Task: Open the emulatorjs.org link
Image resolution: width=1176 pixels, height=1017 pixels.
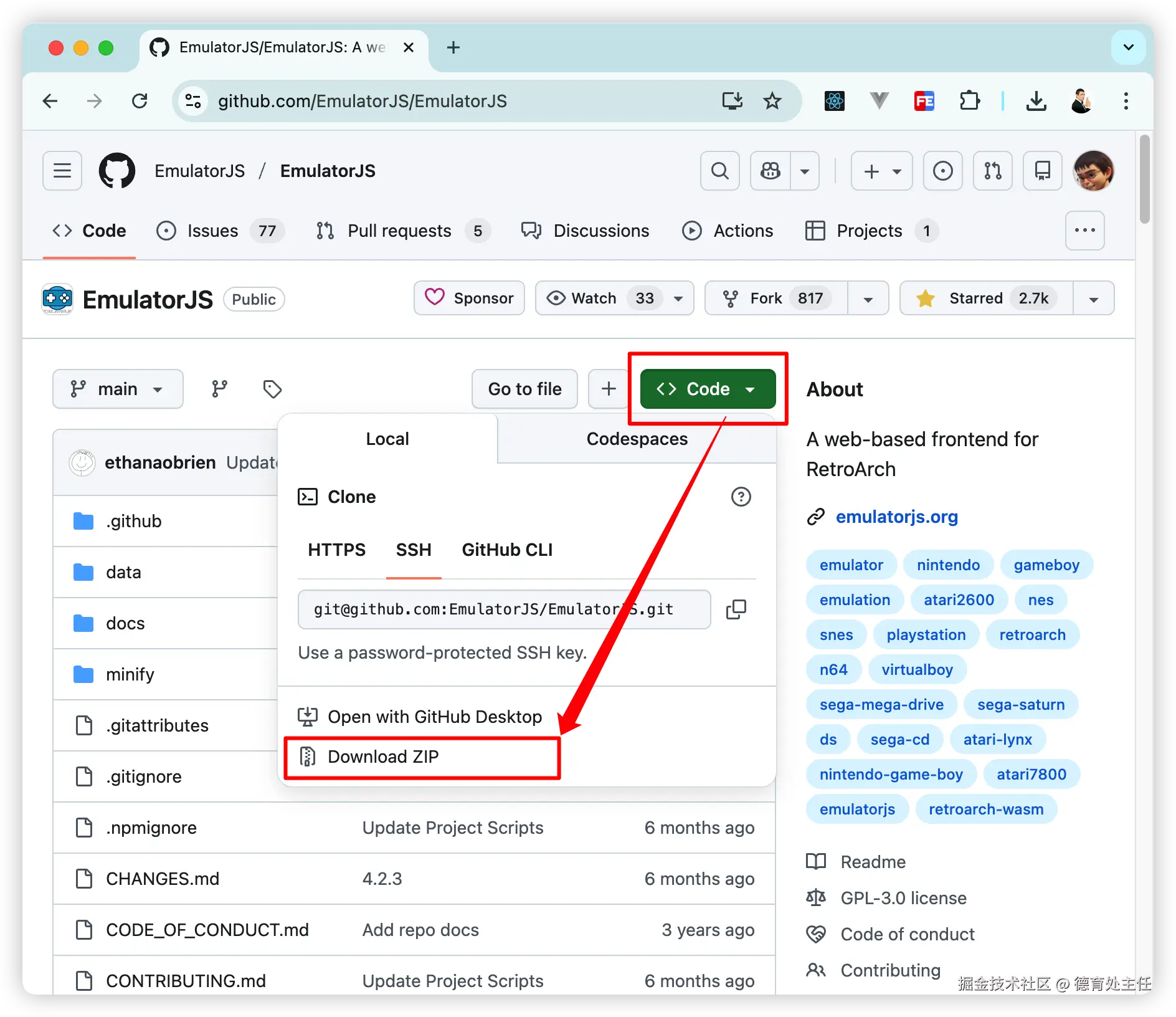Action: (x=896, y=517)
